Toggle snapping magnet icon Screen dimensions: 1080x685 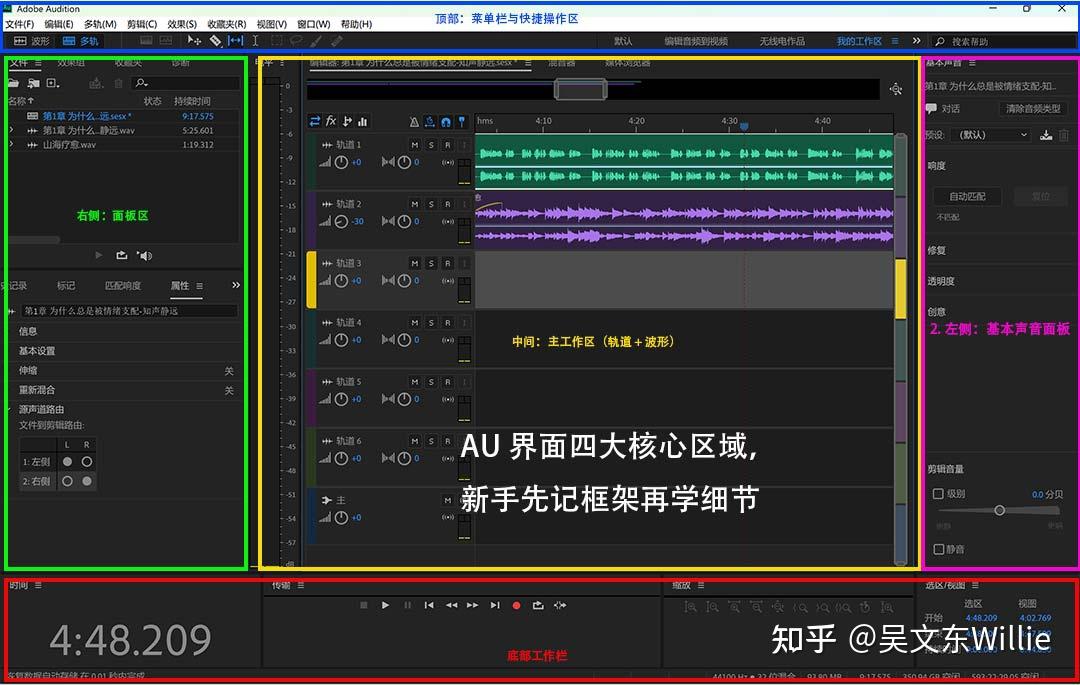point(446,123)
